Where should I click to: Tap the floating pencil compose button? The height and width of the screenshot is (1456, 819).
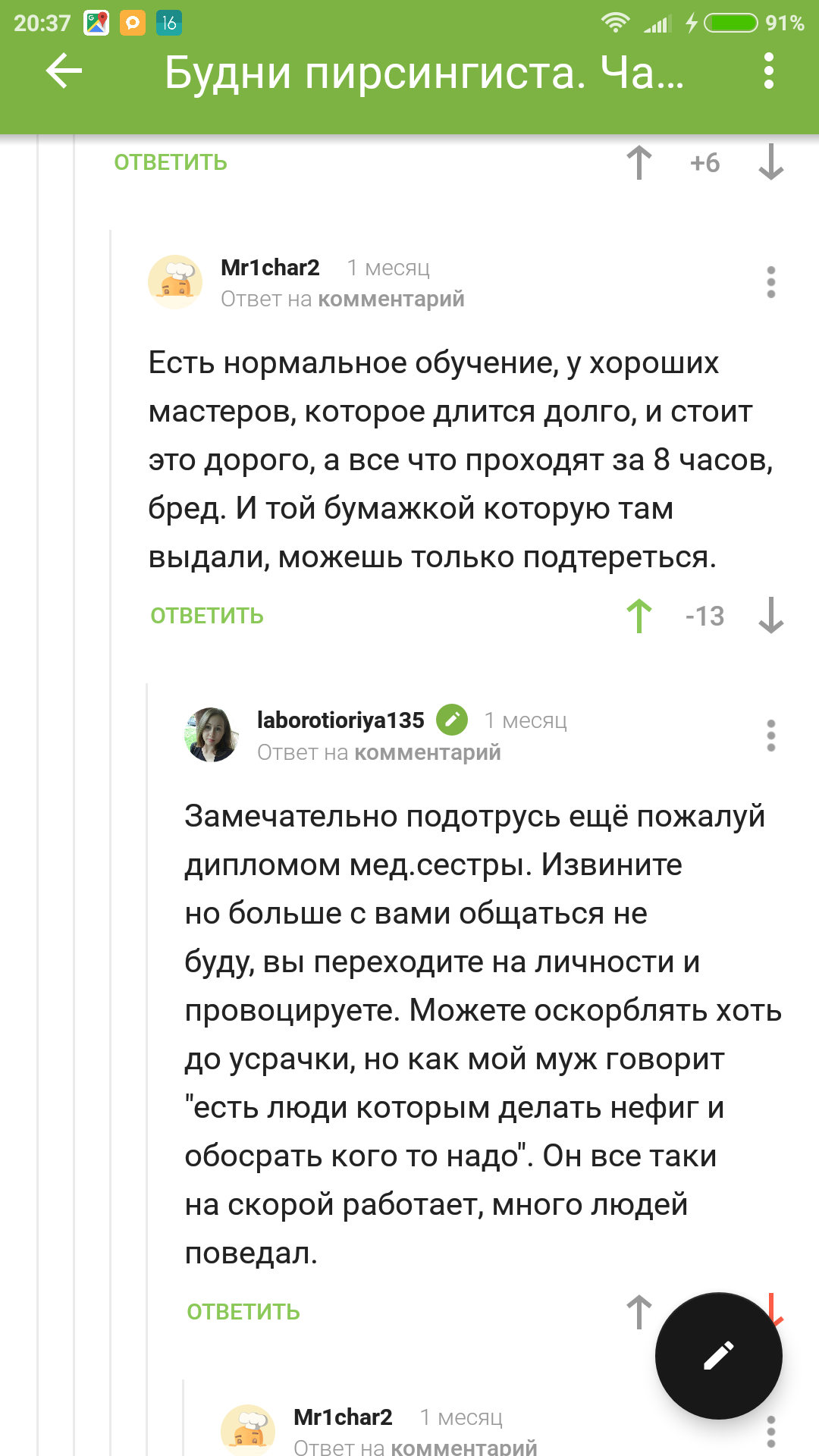[x=719, y=1356]
